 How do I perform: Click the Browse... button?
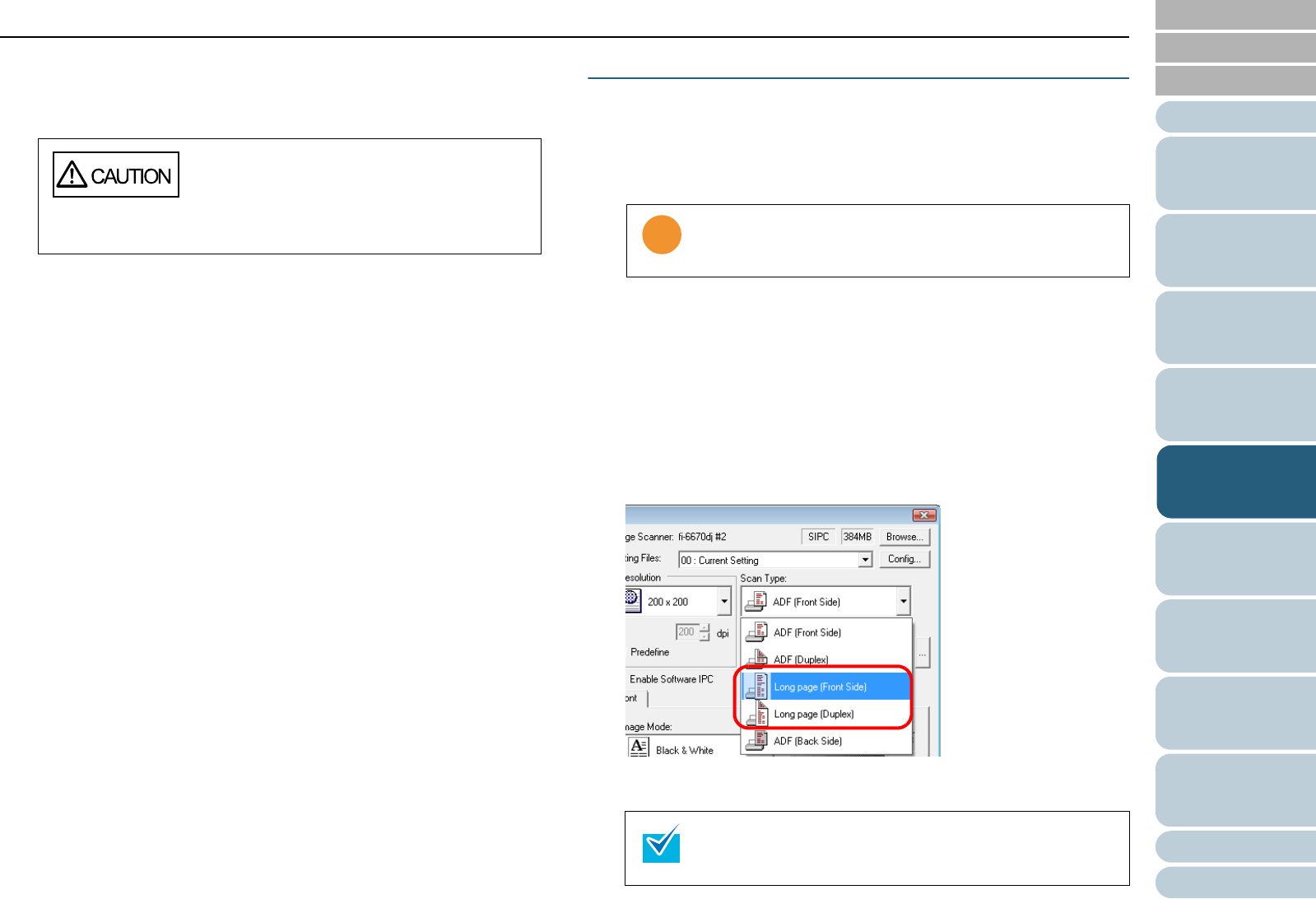click(x=904, y=537)
